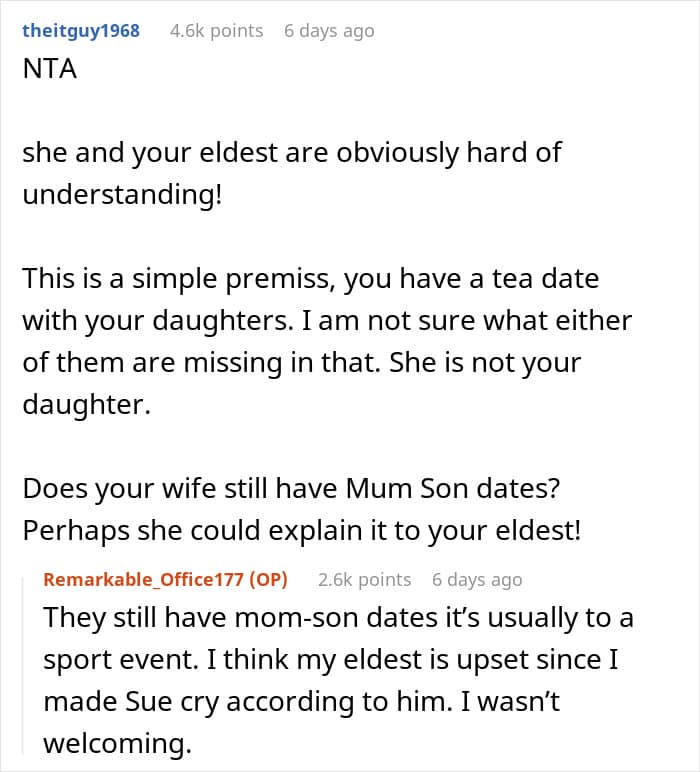Click the line "Does your wife still have Mum Son dates?"

click(x=291, y=489)
